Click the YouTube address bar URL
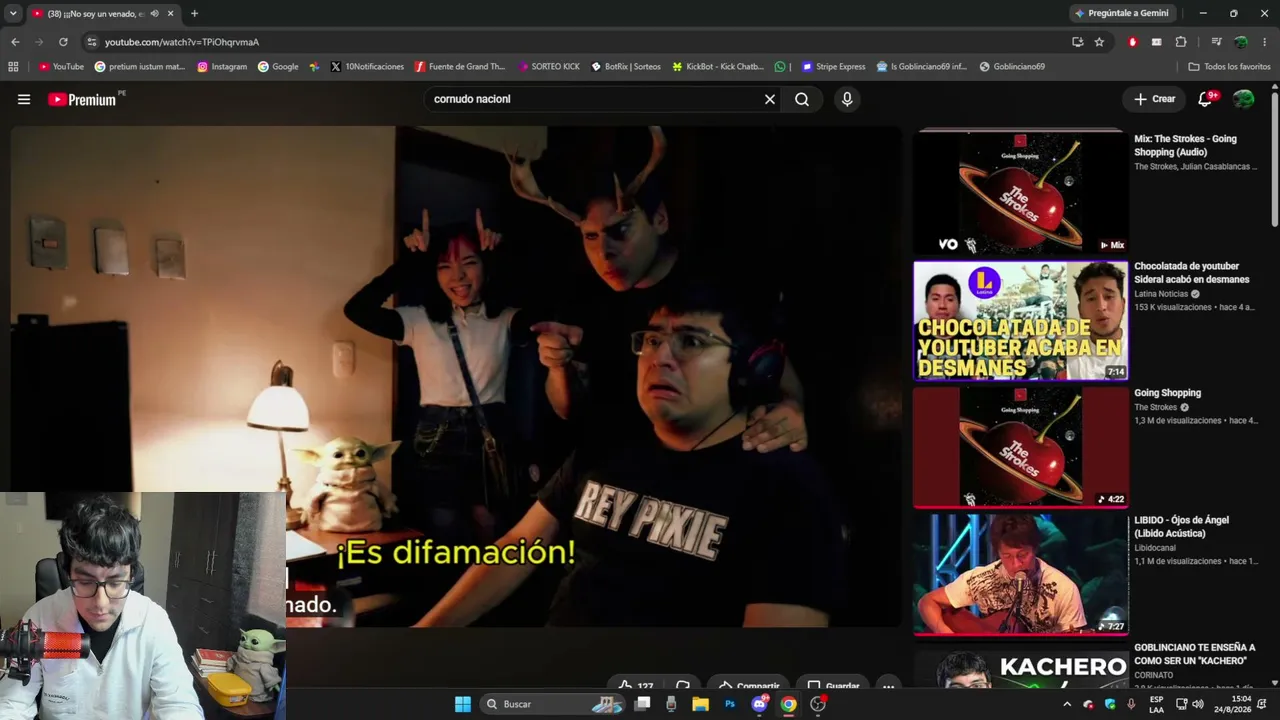The image size is (1280, 720). (181, 42)
